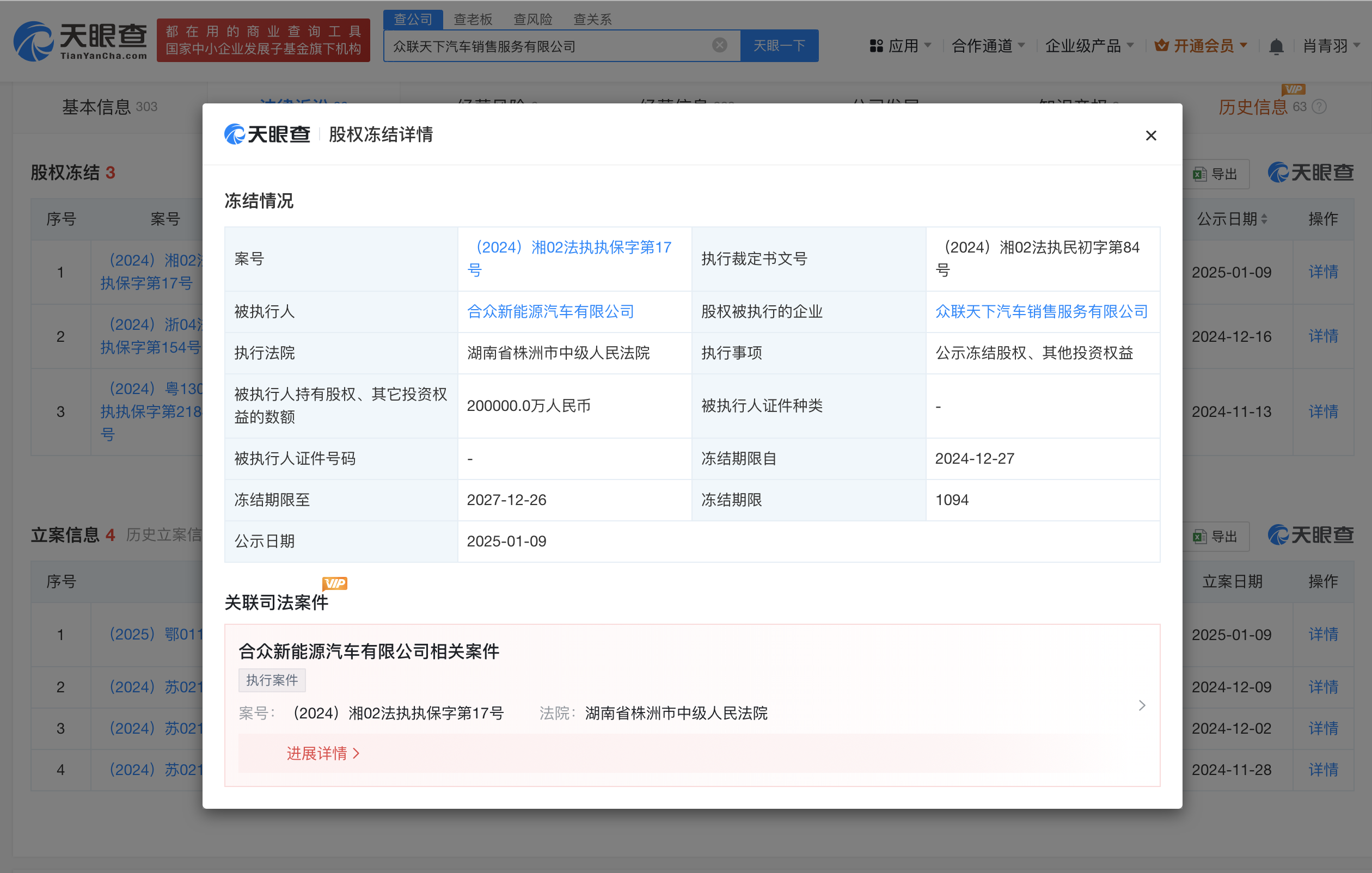This screenshot has height=873, width=1372.
Task: Click the Excel 导出 icon beside 股权冻结
Action: [1199, 174]
